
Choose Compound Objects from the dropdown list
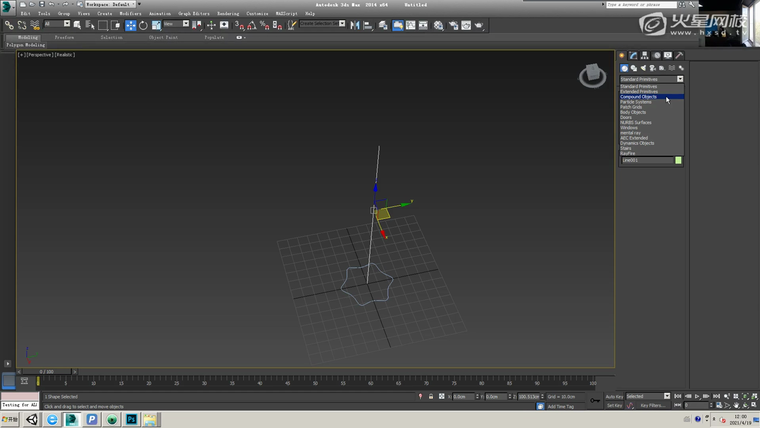click(x=640, y=97)
